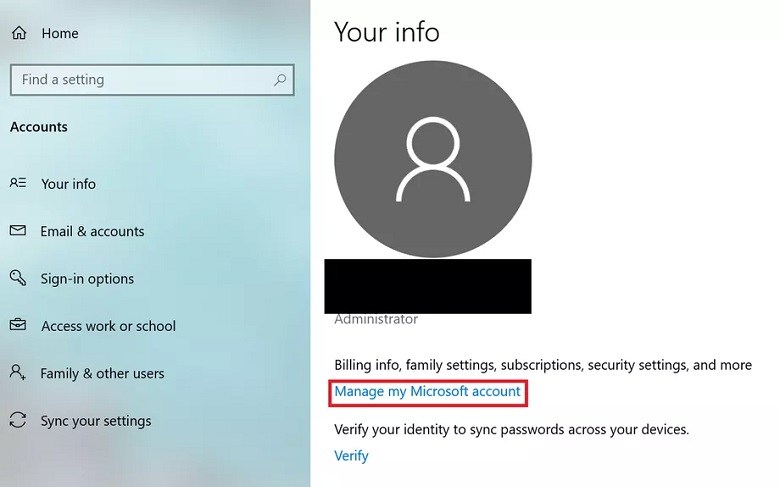Click the Verify link
Image resolution: width=780 pixels, height=487 pixels.
pos(351,456)
